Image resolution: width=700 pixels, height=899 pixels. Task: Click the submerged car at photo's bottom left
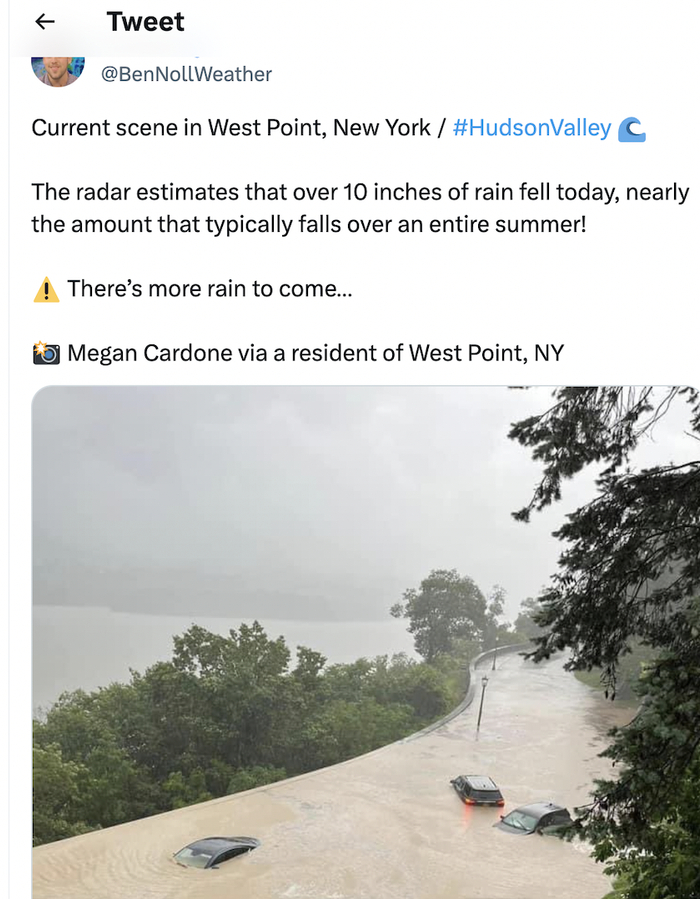coord(216,851)
